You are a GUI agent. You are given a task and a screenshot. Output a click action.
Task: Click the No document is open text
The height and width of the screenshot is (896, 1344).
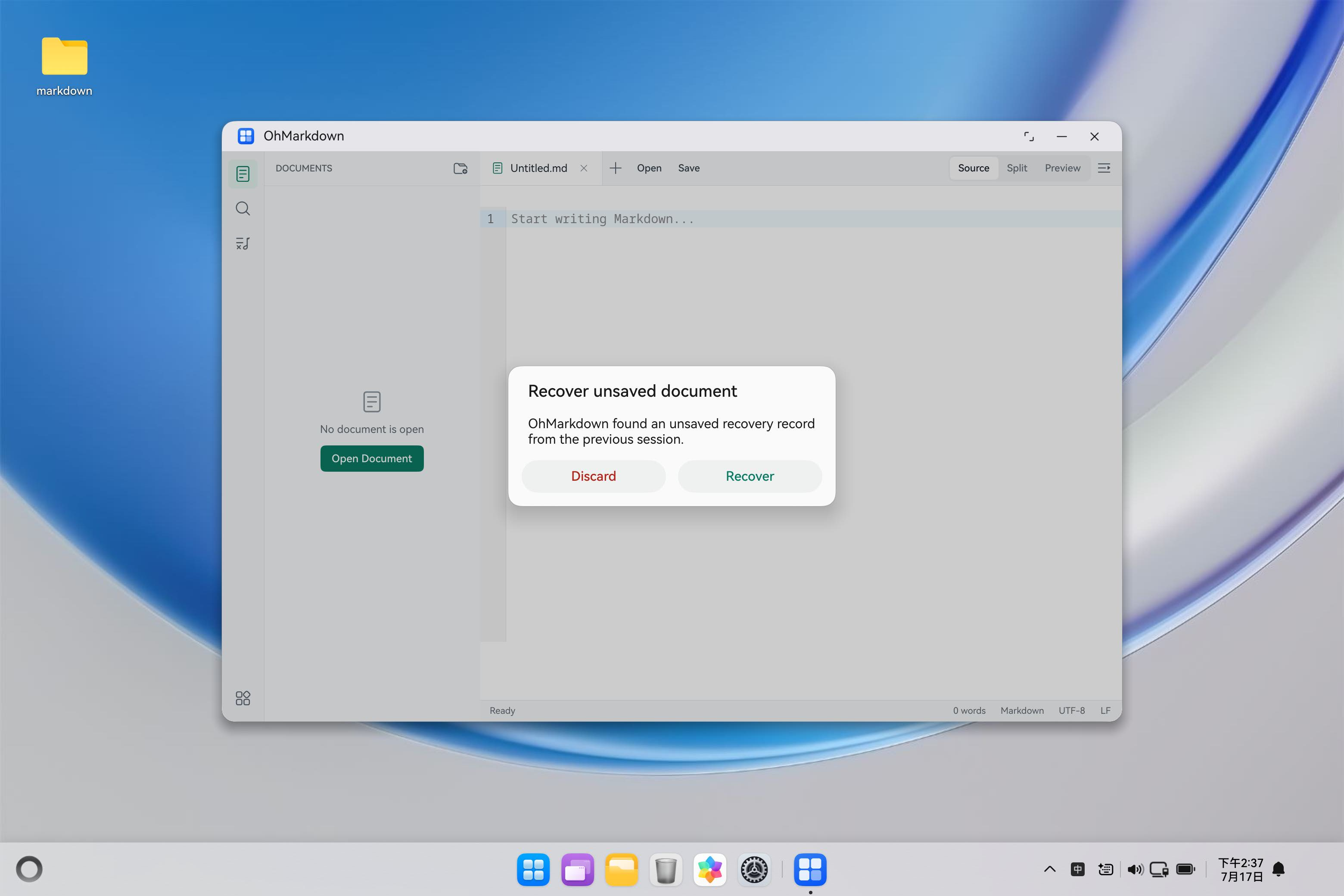(x=372, y=429)
